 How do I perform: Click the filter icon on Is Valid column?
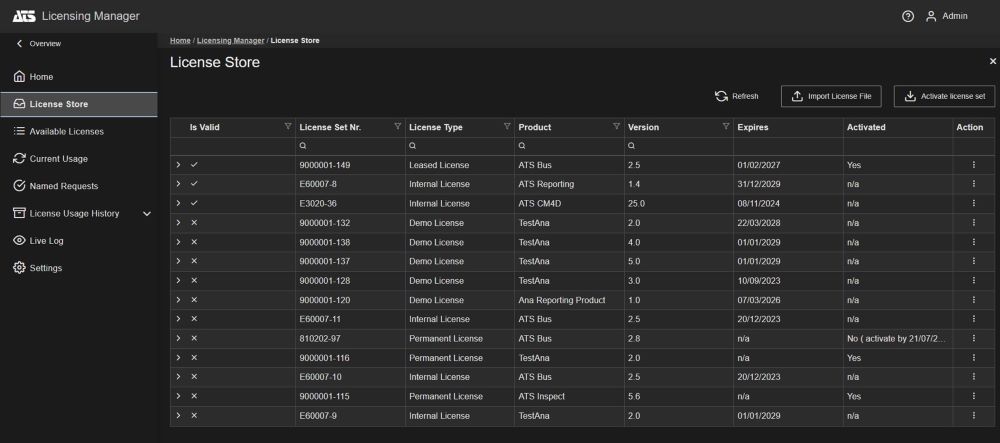(288, 127)
